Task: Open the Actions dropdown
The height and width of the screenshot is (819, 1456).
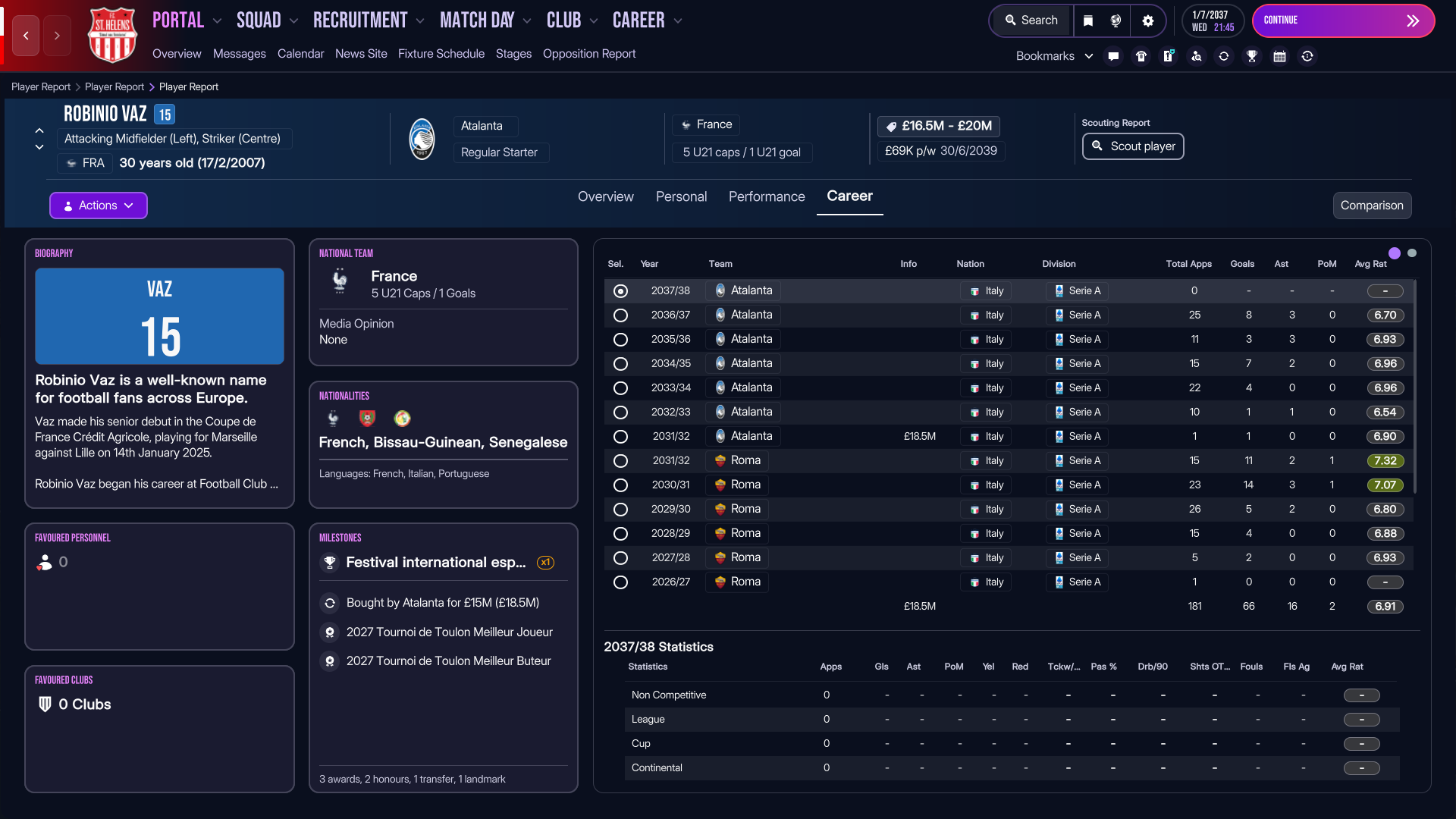Action: tap(99, 206)
